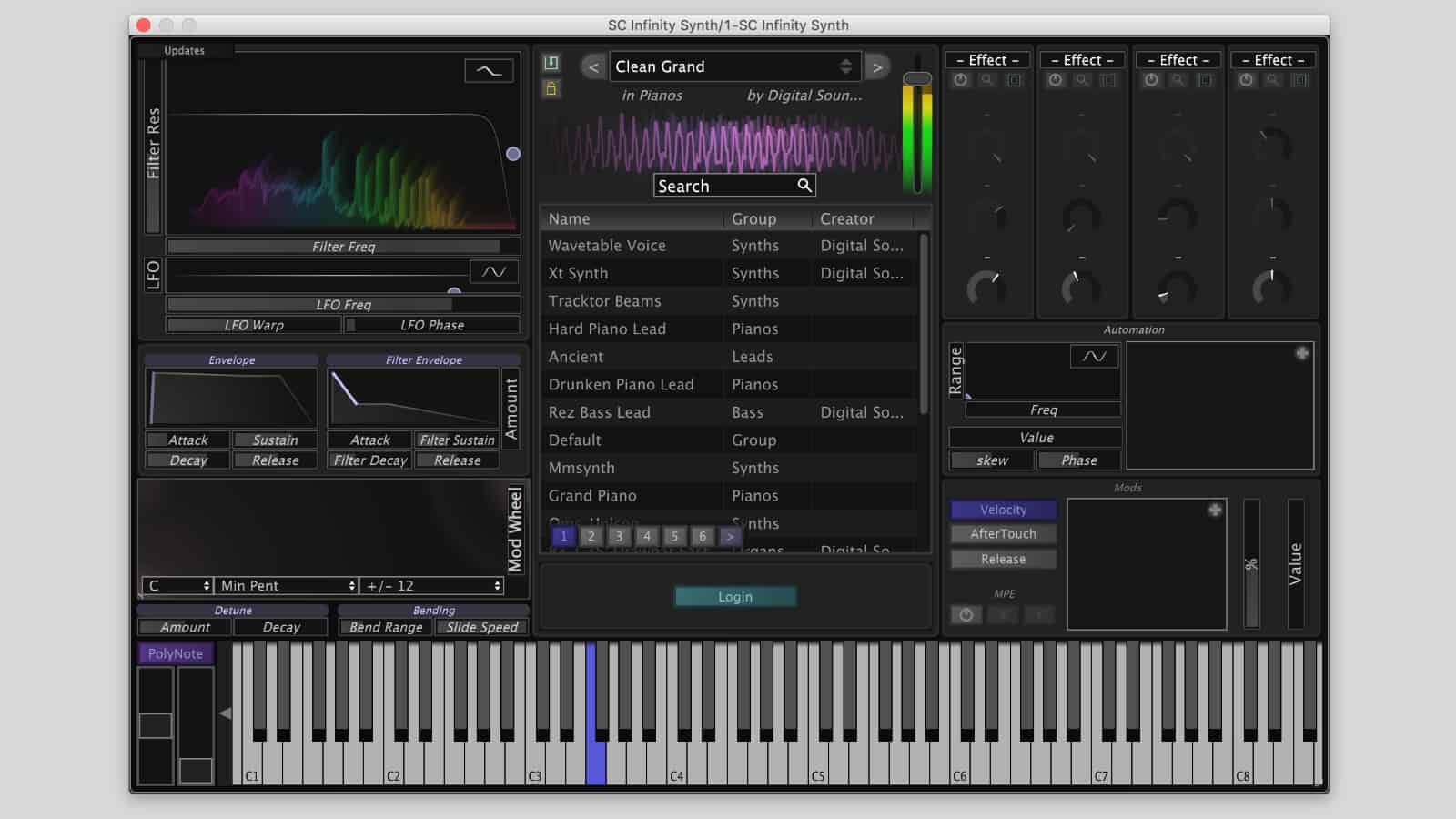Open the Clean Grand preset selector
Screen dimensions: 1456x819
click(x=733, y=66)
